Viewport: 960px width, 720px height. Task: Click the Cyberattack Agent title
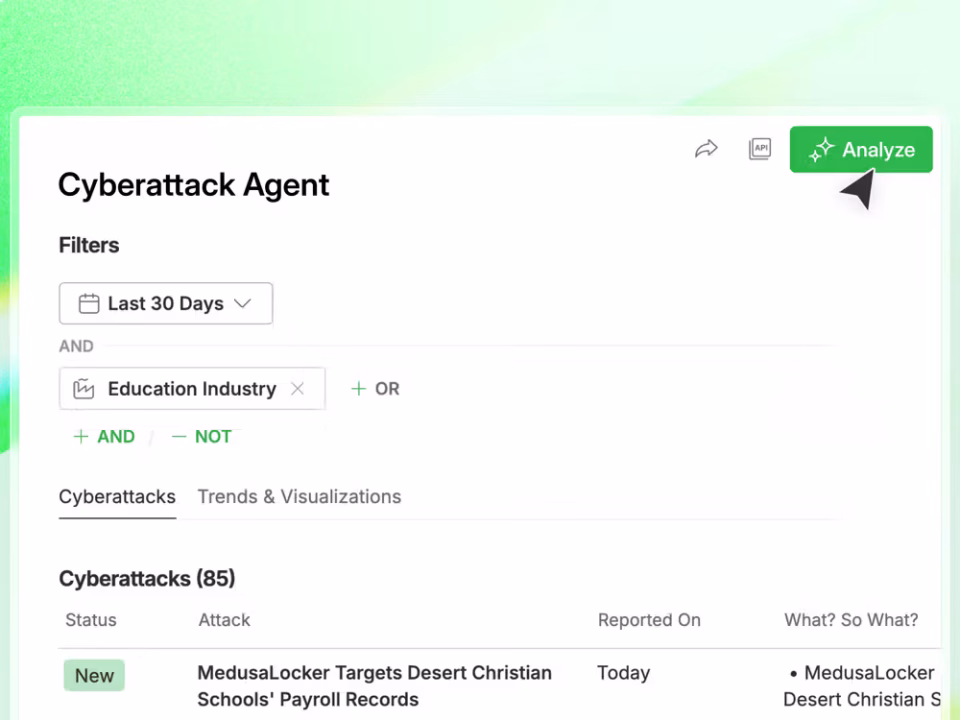[193, 185]
